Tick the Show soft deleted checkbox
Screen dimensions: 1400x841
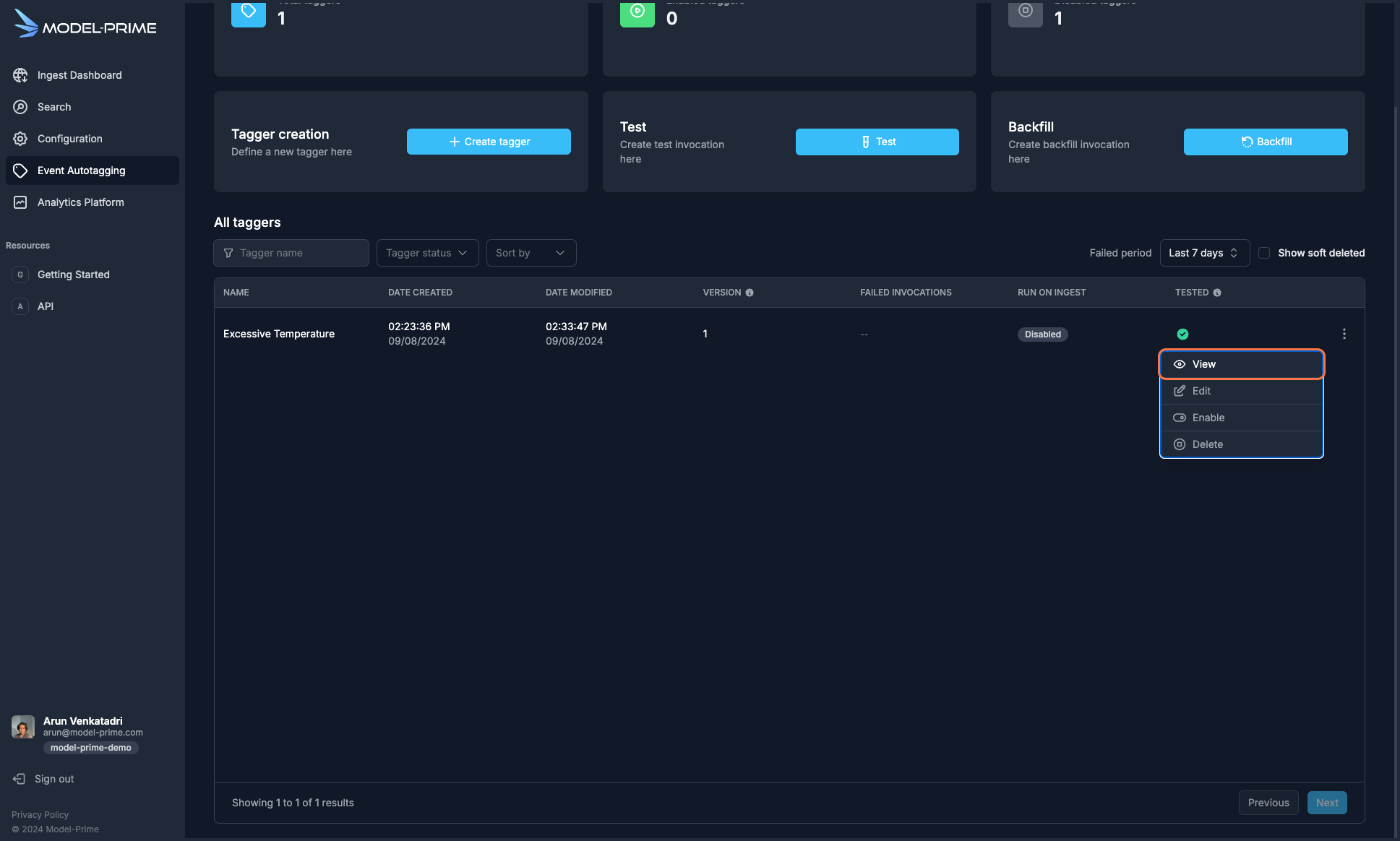tap(1264, 253)
